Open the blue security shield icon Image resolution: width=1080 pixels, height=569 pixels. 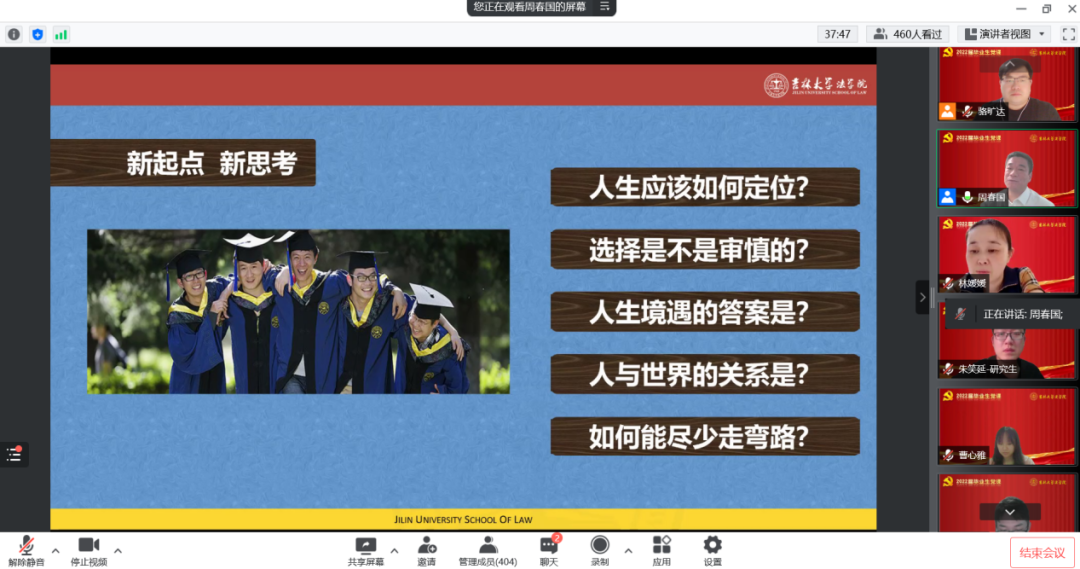[x=38, y=34]
